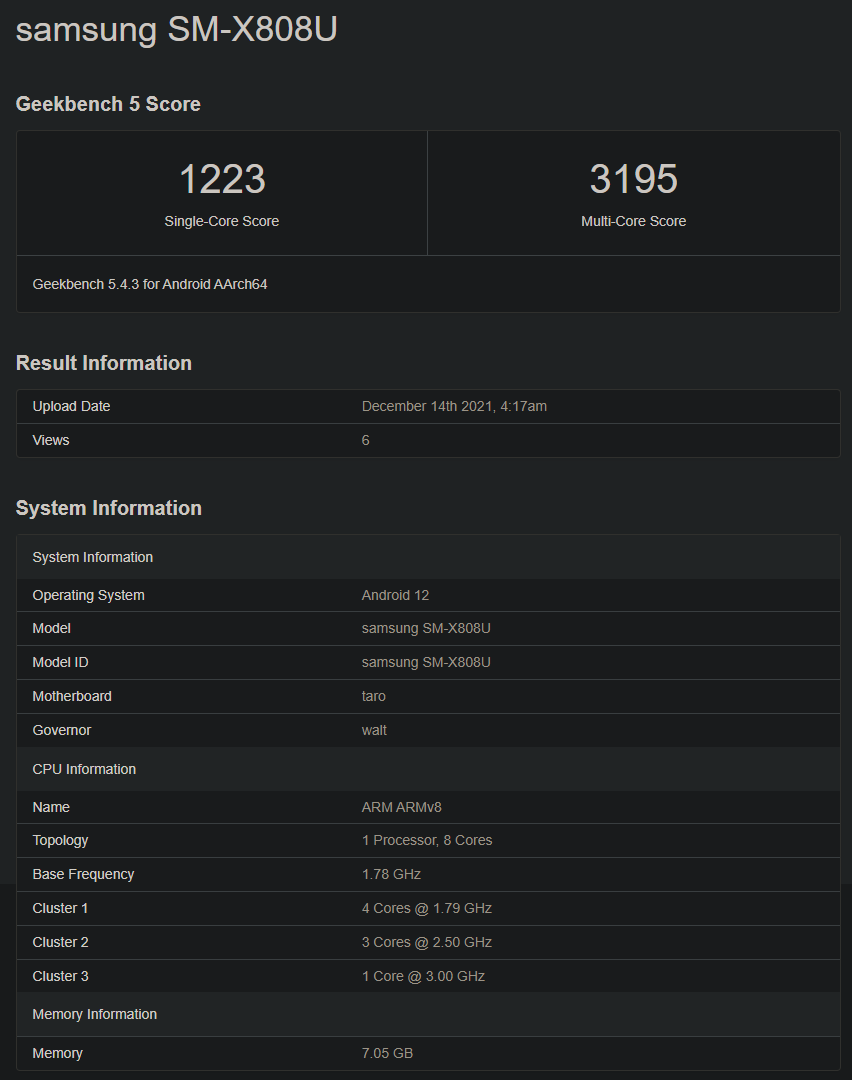852x1080 pixels.
Task: Select the Model ID row
Action: (x=428, y=662)
